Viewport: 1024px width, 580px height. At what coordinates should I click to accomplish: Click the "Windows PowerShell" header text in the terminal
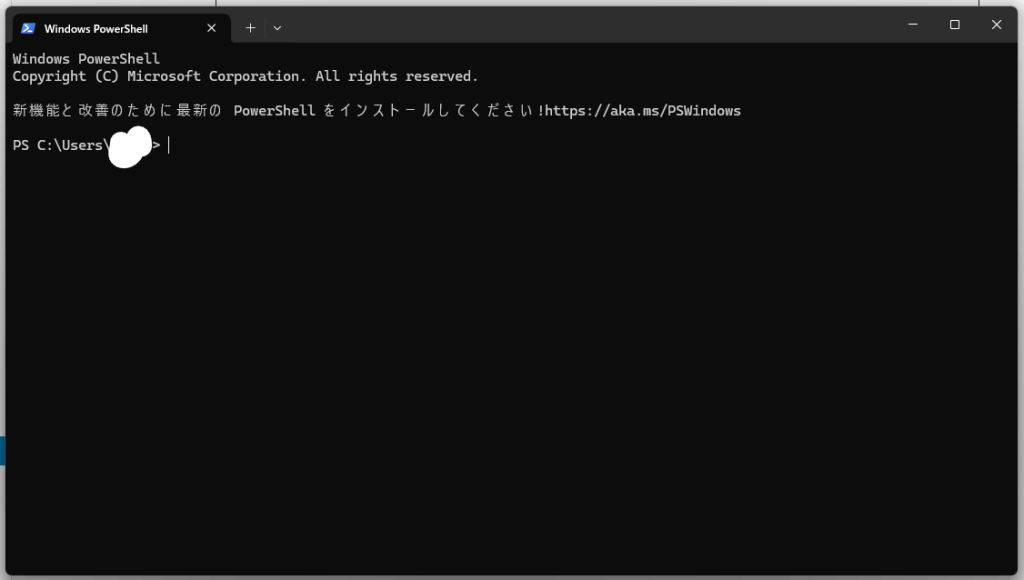click(86, 59)
